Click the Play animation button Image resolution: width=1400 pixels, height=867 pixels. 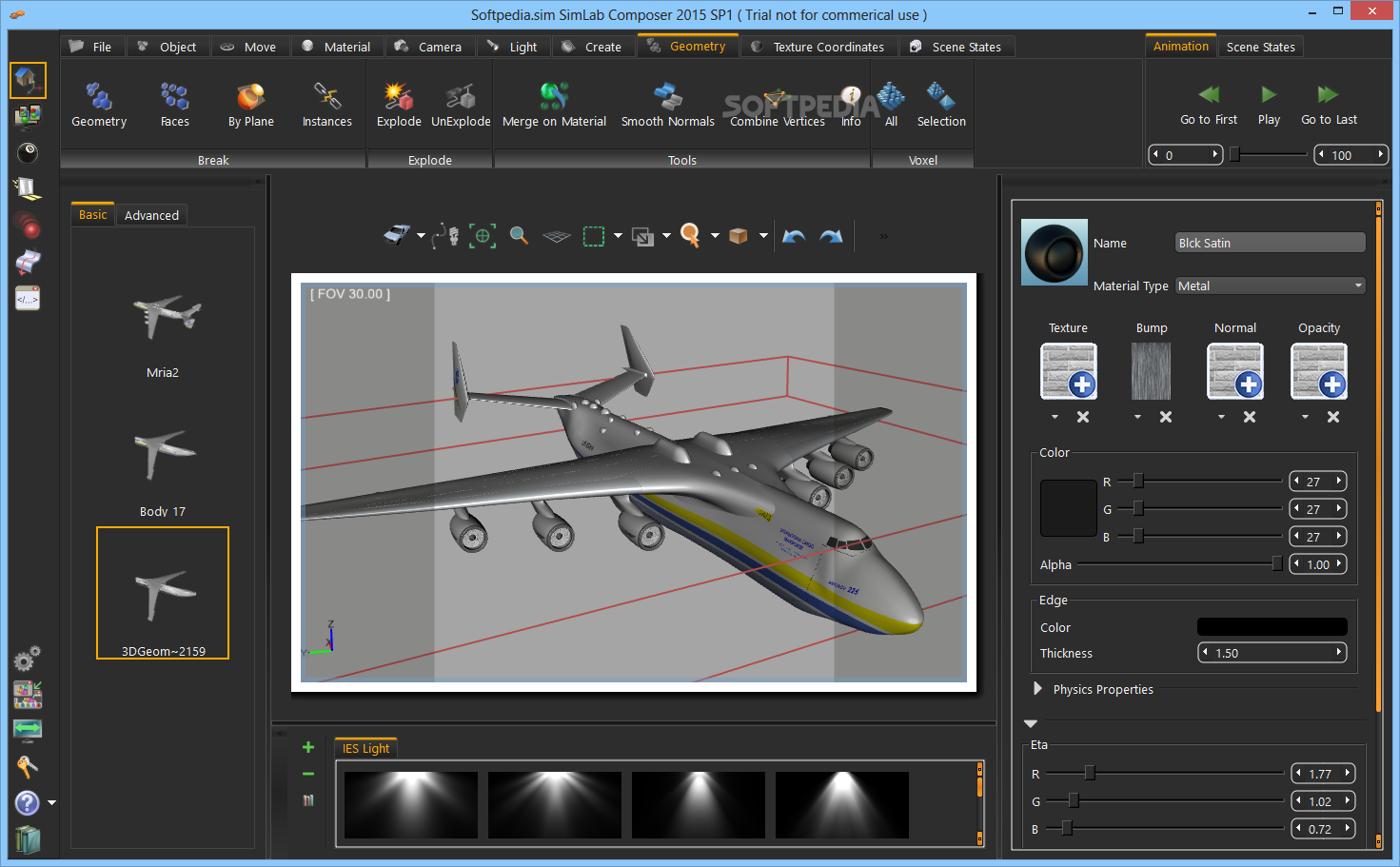[1269, 105]
